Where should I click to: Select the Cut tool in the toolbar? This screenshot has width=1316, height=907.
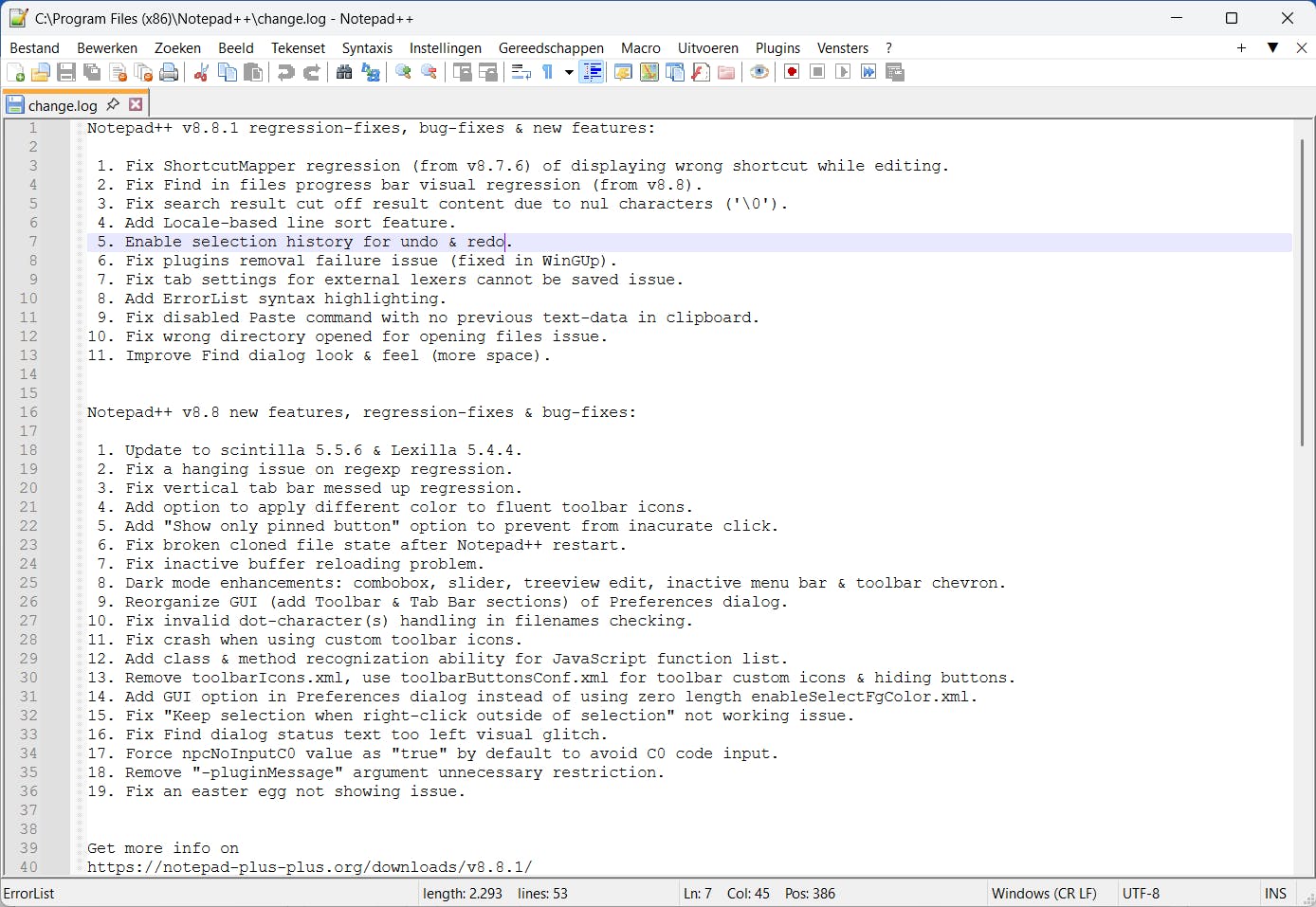pyautogui.click(x=201, y=71)
